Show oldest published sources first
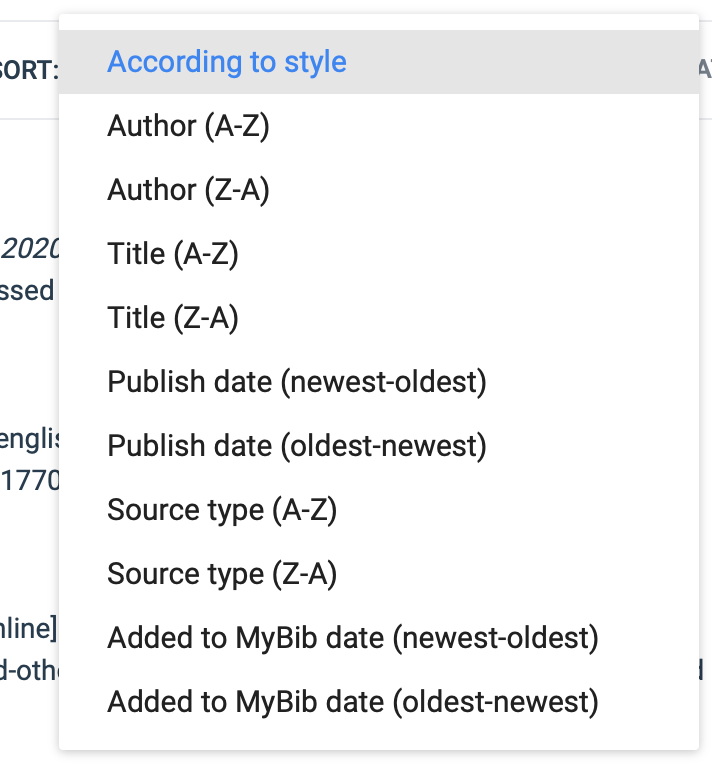Viewport: 712px width, 770px height. point(296,446)
